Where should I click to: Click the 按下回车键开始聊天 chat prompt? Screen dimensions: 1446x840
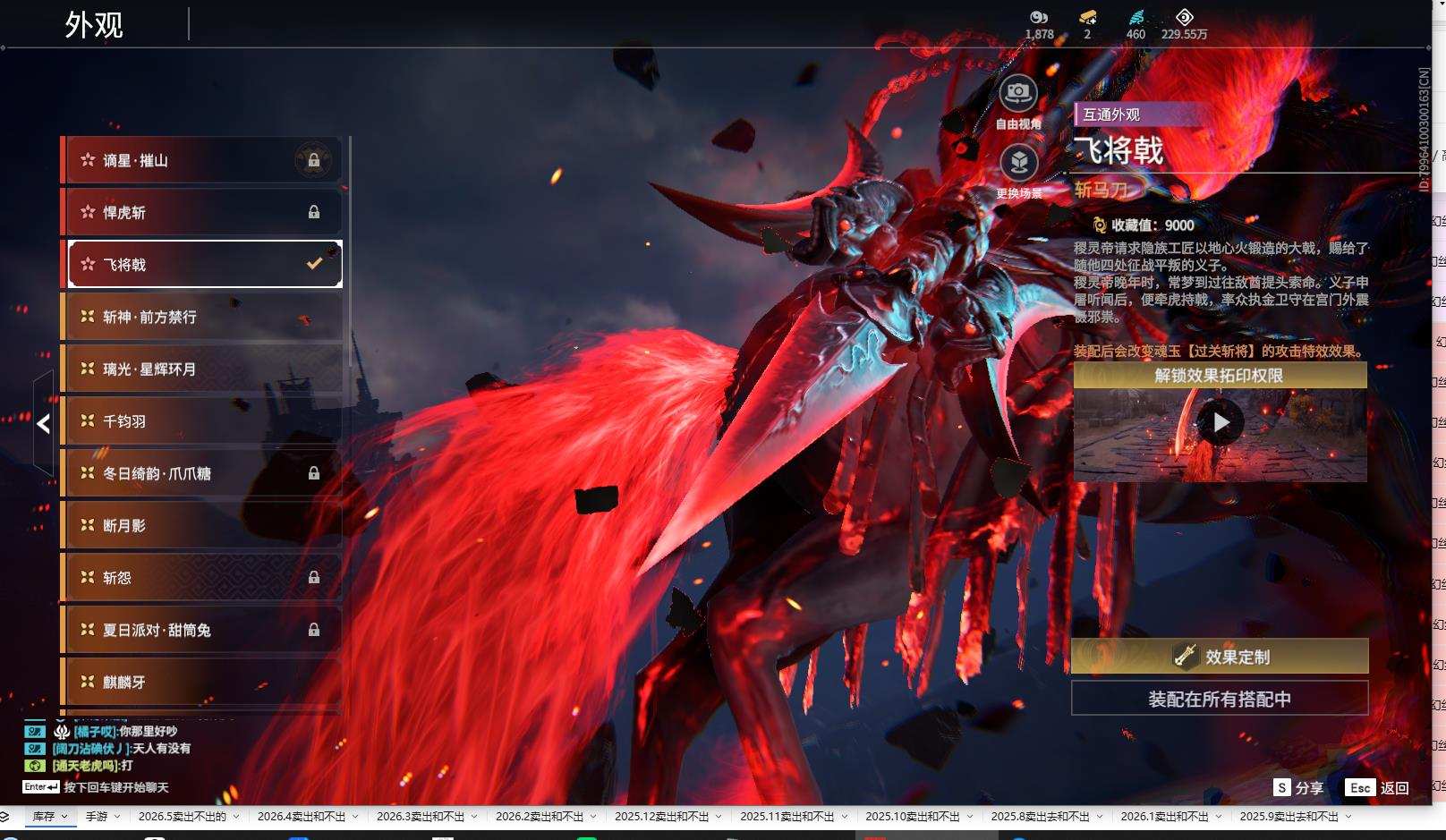click(116, 787)
